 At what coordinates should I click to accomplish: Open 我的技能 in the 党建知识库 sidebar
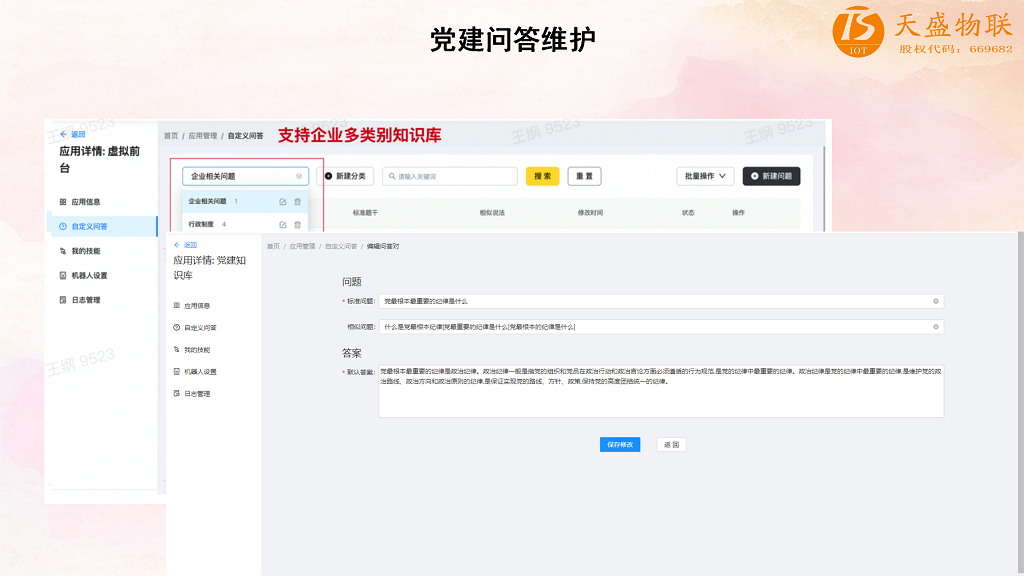click(x=196, y=350)
